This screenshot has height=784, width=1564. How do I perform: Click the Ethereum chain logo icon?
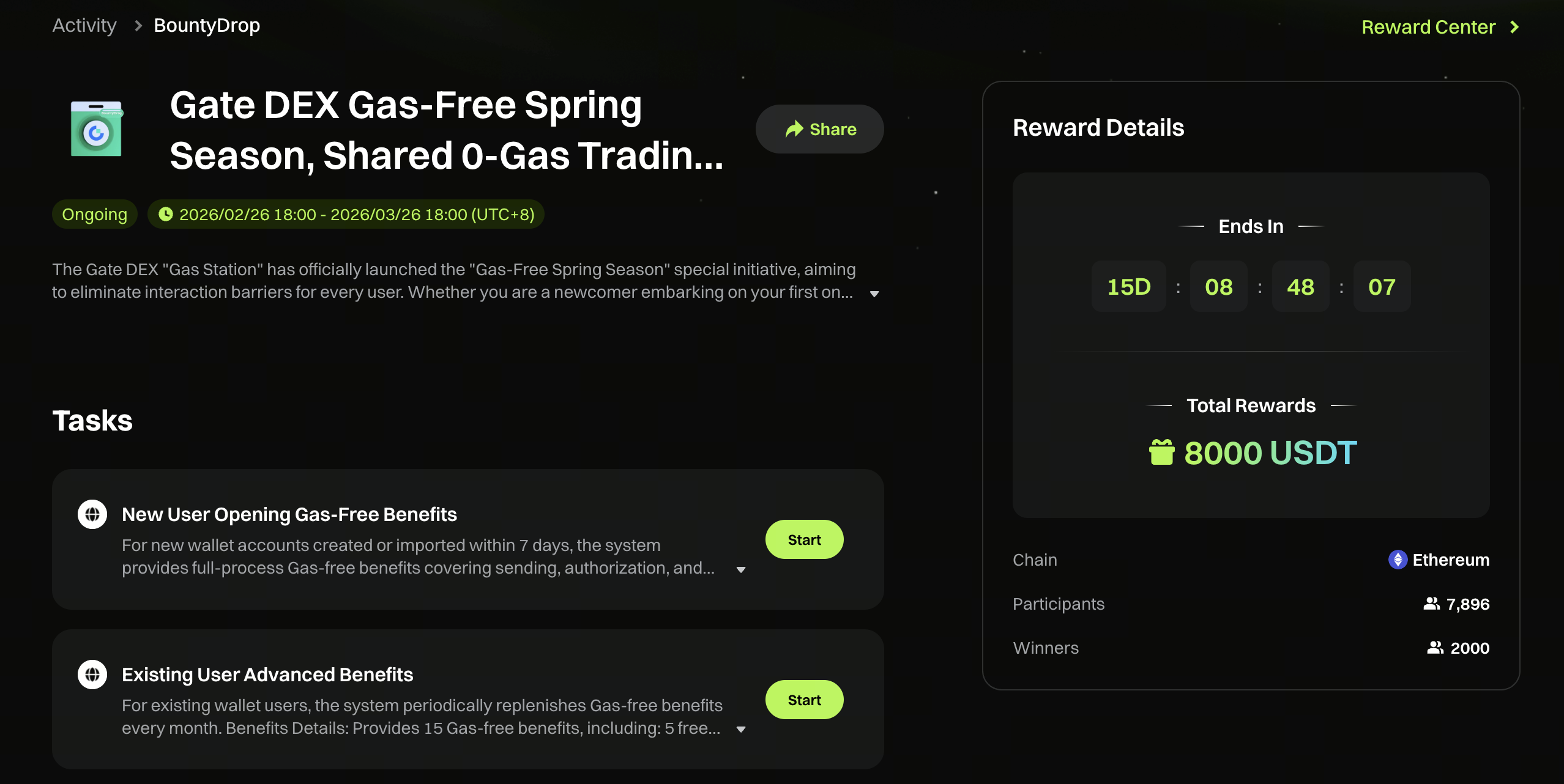(x=1398, y=560)
